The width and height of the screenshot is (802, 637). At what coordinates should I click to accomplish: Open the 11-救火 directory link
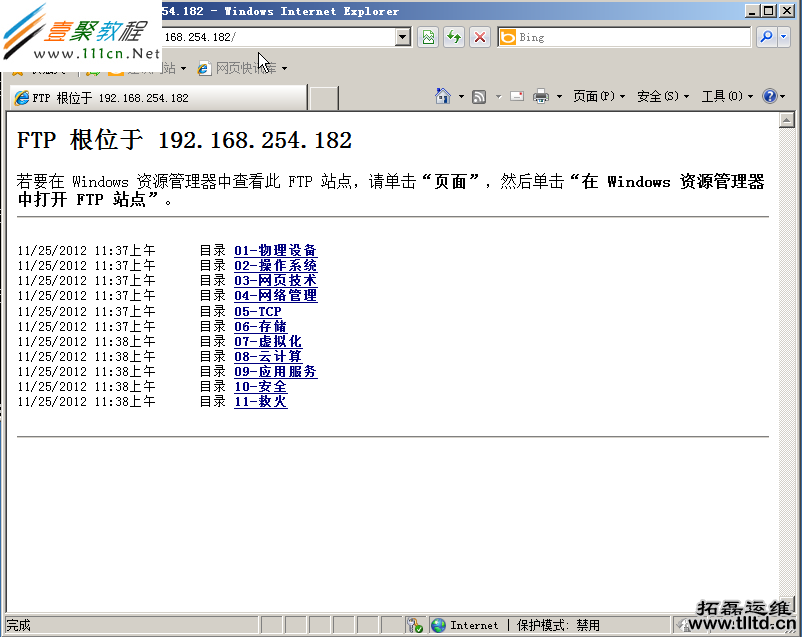coord(260,402)
